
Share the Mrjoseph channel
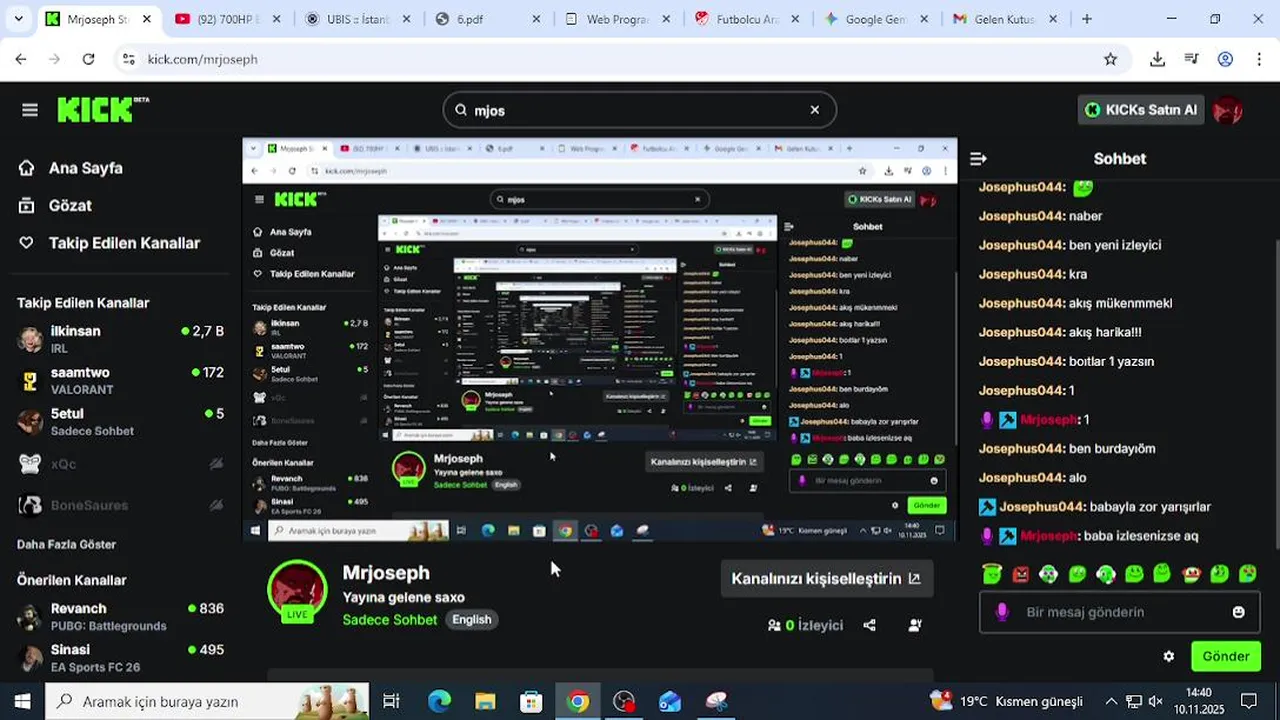coord(869,625)
